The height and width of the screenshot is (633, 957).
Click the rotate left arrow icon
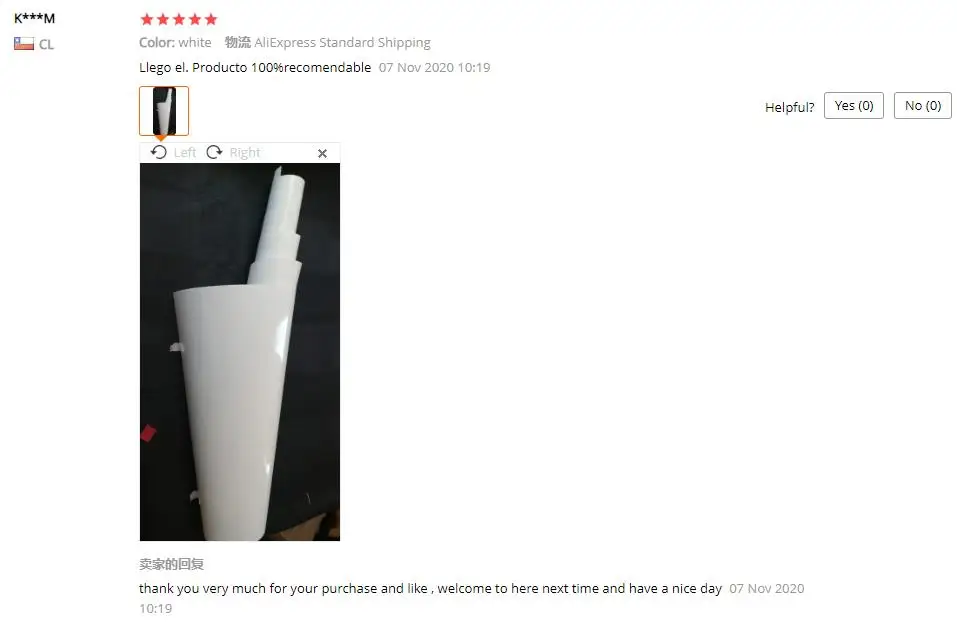pos(159,152)
